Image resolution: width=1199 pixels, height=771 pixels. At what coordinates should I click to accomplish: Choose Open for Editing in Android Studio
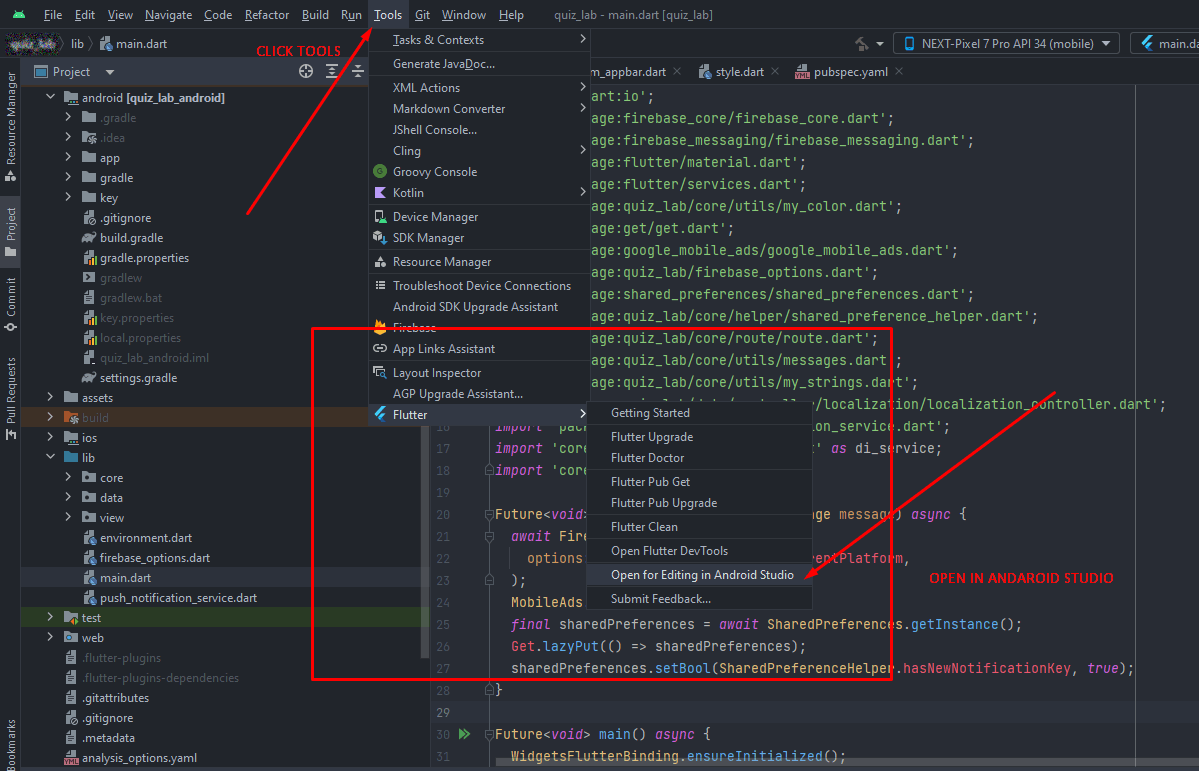click(702, 575)
